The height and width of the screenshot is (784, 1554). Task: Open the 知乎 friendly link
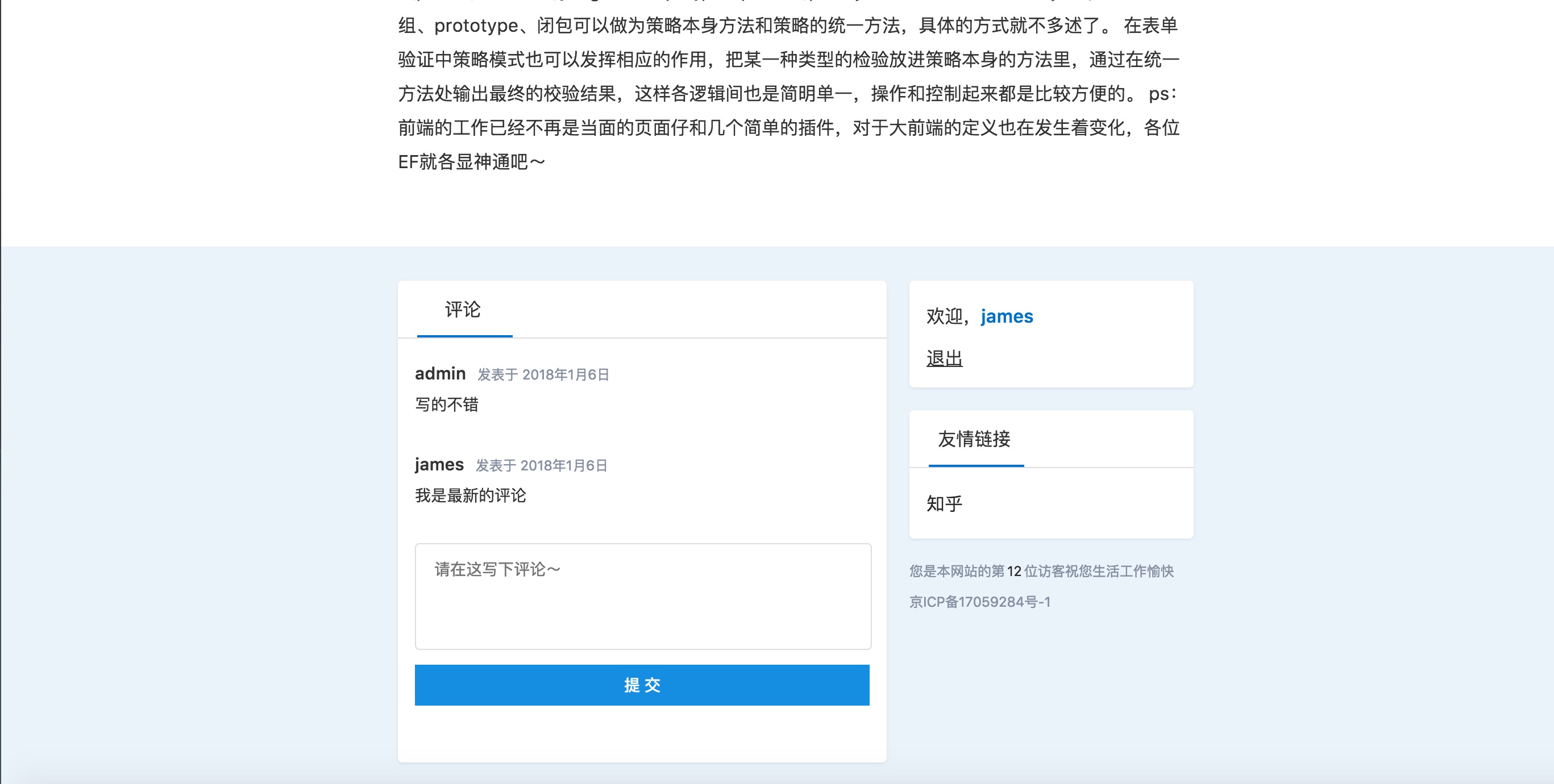pyautogui.click(x=944, y=503)
